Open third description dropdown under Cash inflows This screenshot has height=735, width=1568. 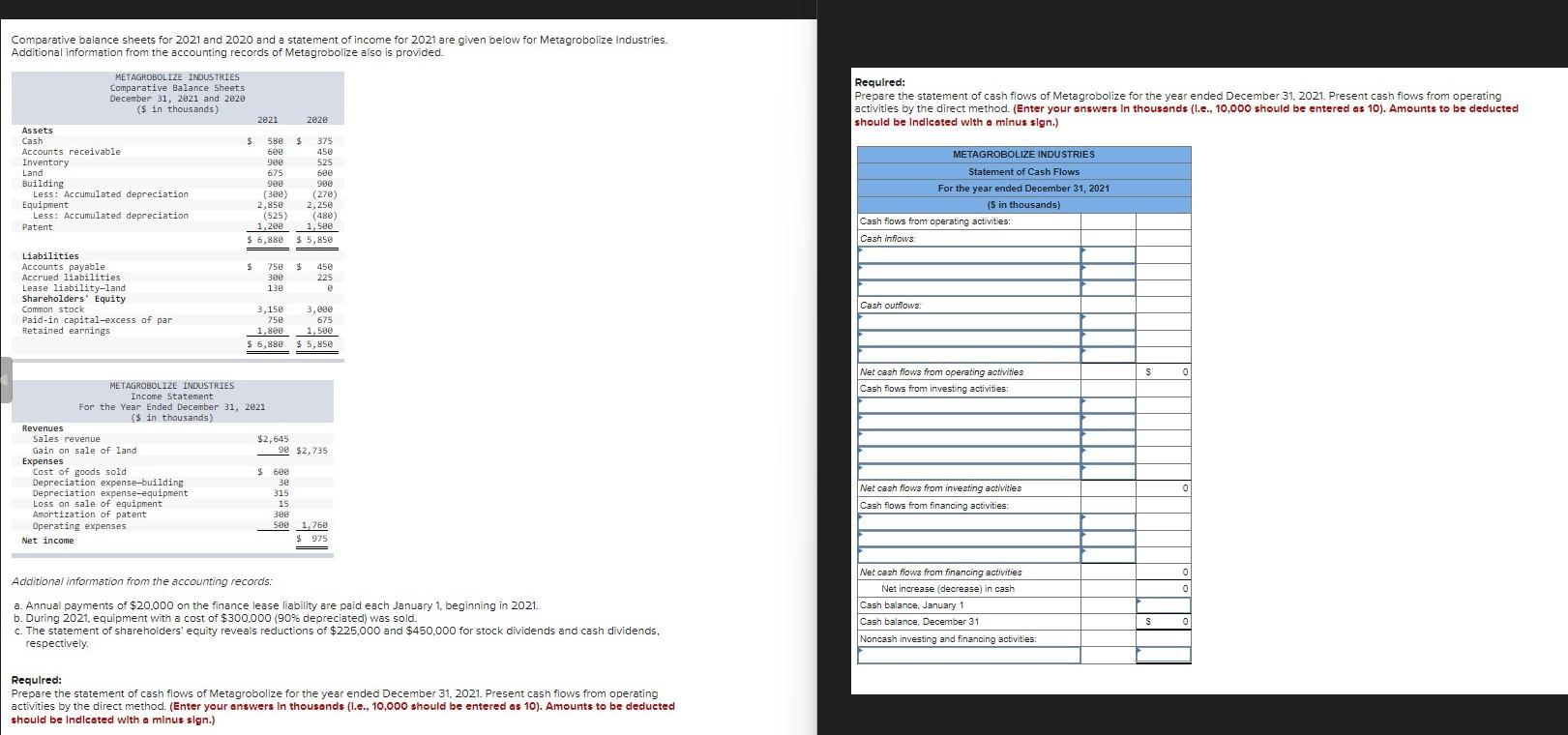click(969, 288)
